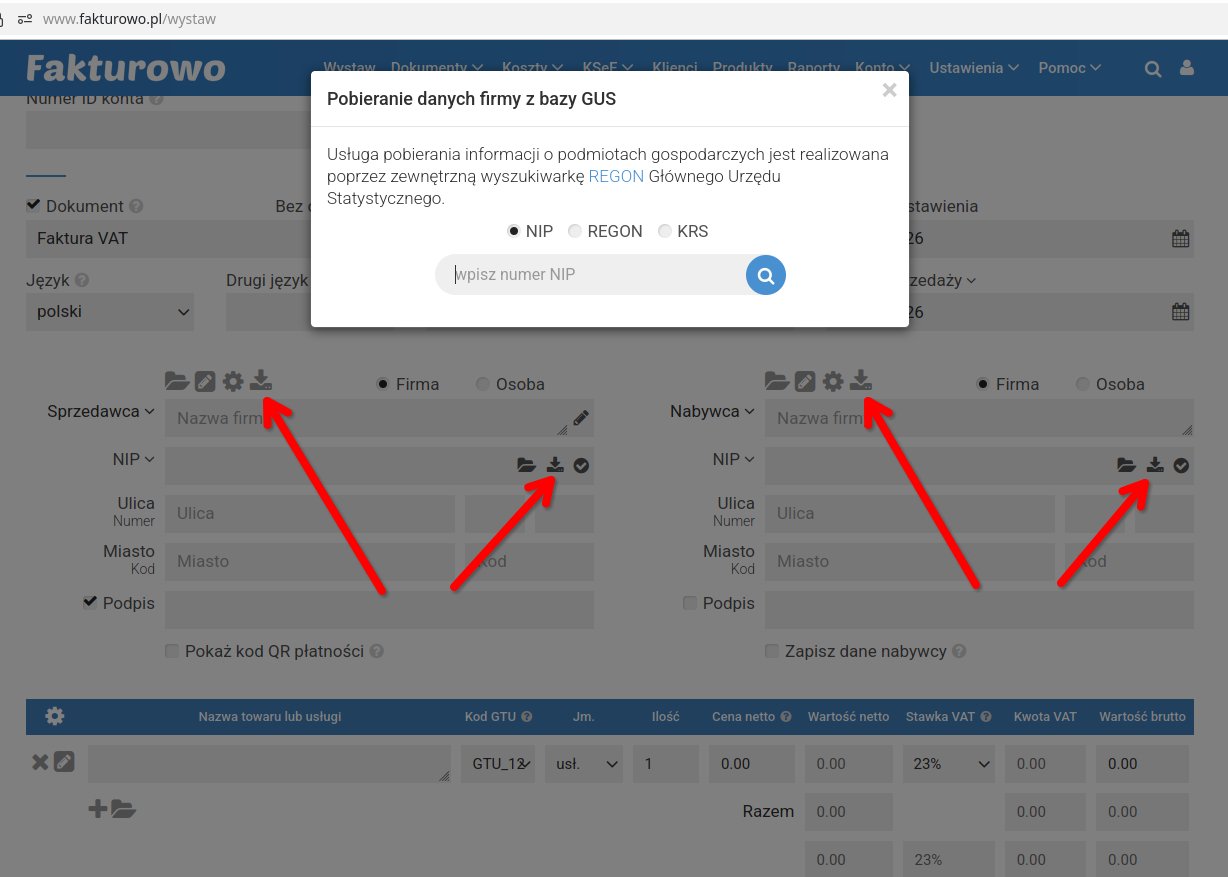This screenshot has height=877, width=1228.
Task: Open the unit 'usł.' dropdown
Action: 584,764
